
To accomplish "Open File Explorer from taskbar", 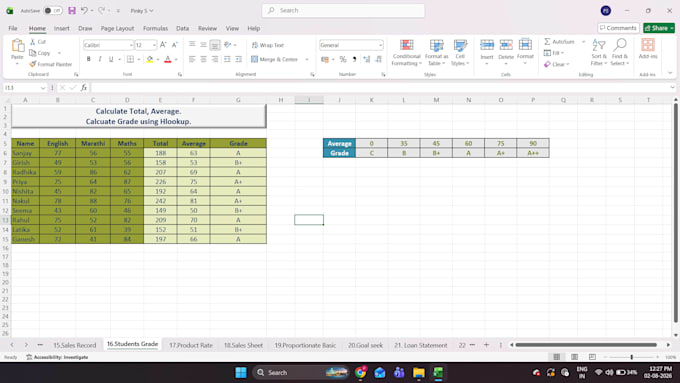I will click(418, 372).
